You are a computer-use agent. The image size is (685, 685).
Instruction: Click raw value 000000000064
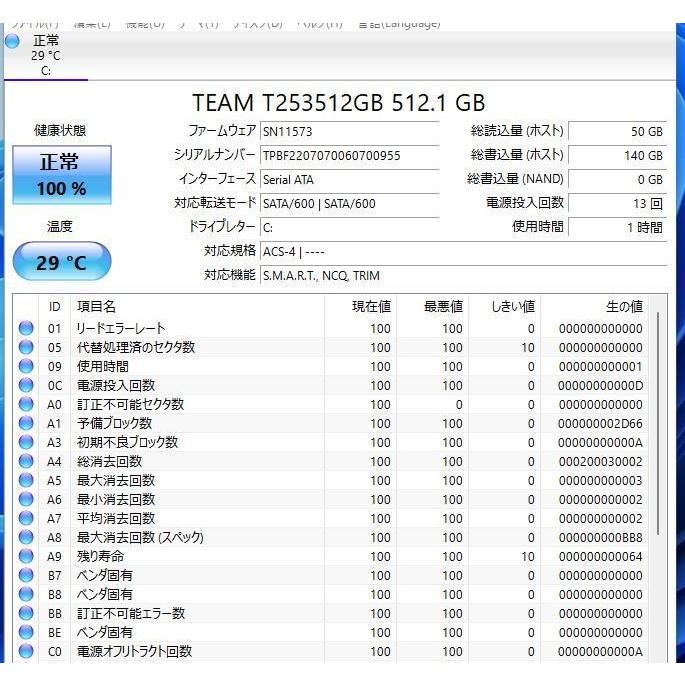pyautogui.click(x=600, y=557)
